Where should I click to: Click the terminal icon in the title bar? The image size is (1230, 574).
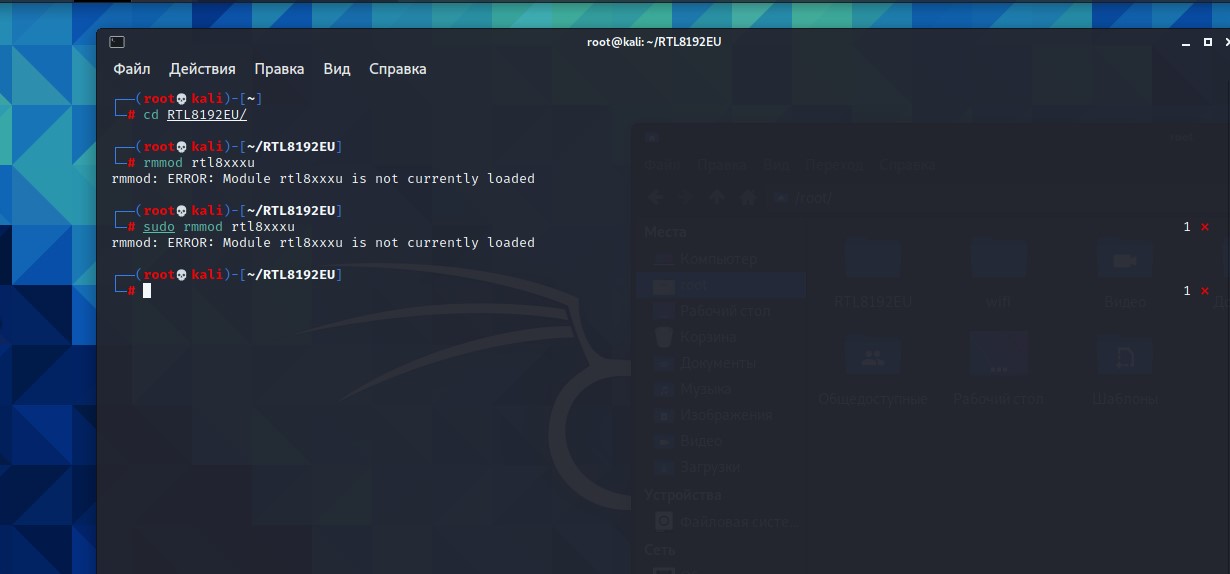(117, 42)
